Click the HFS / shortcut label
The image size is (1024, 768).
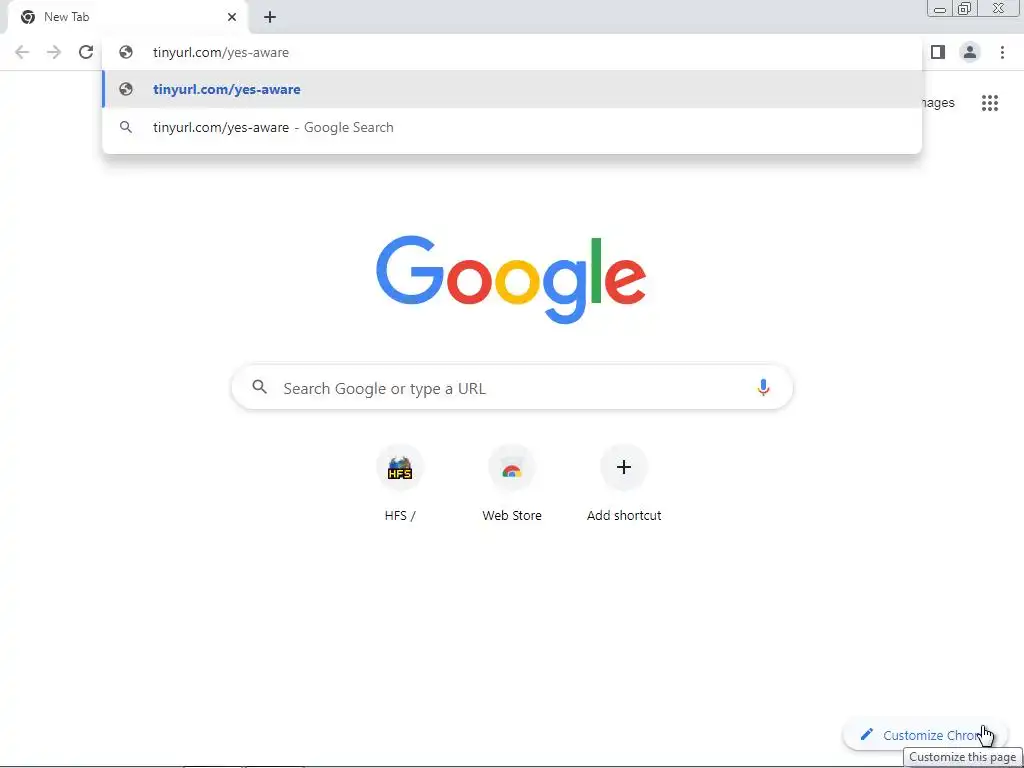point(400,515)
